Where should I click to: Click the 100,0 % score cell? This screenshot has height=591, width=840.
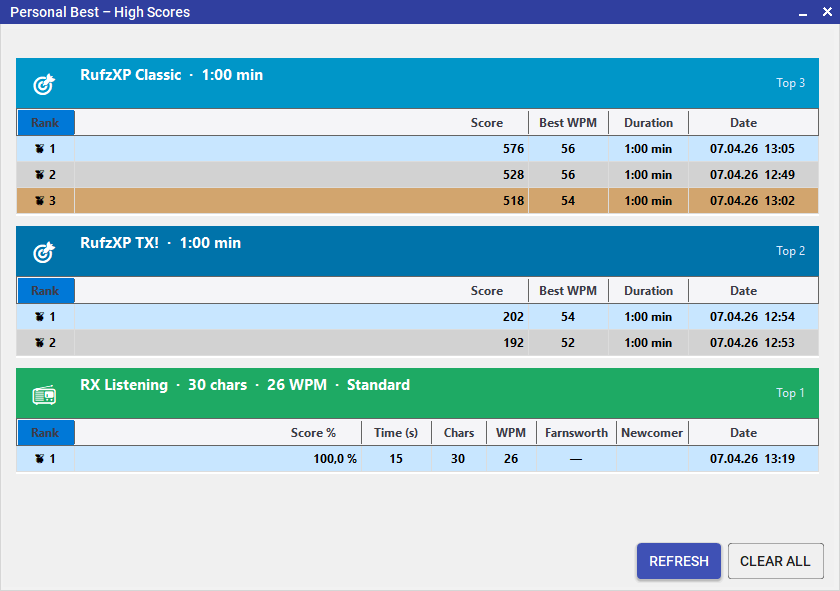pyautogui.click(x=218, y=459)
